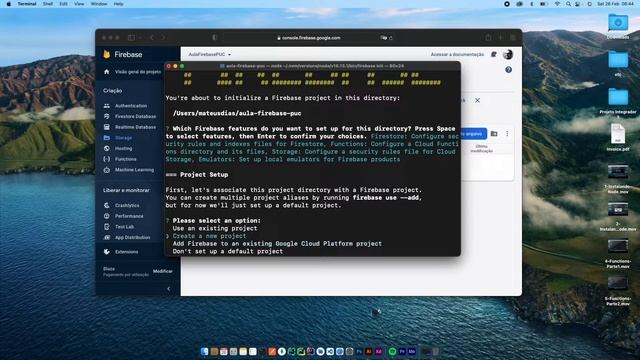640x360 pixels.
Task: Open Finder from the Dock
Action: [204, 351]
